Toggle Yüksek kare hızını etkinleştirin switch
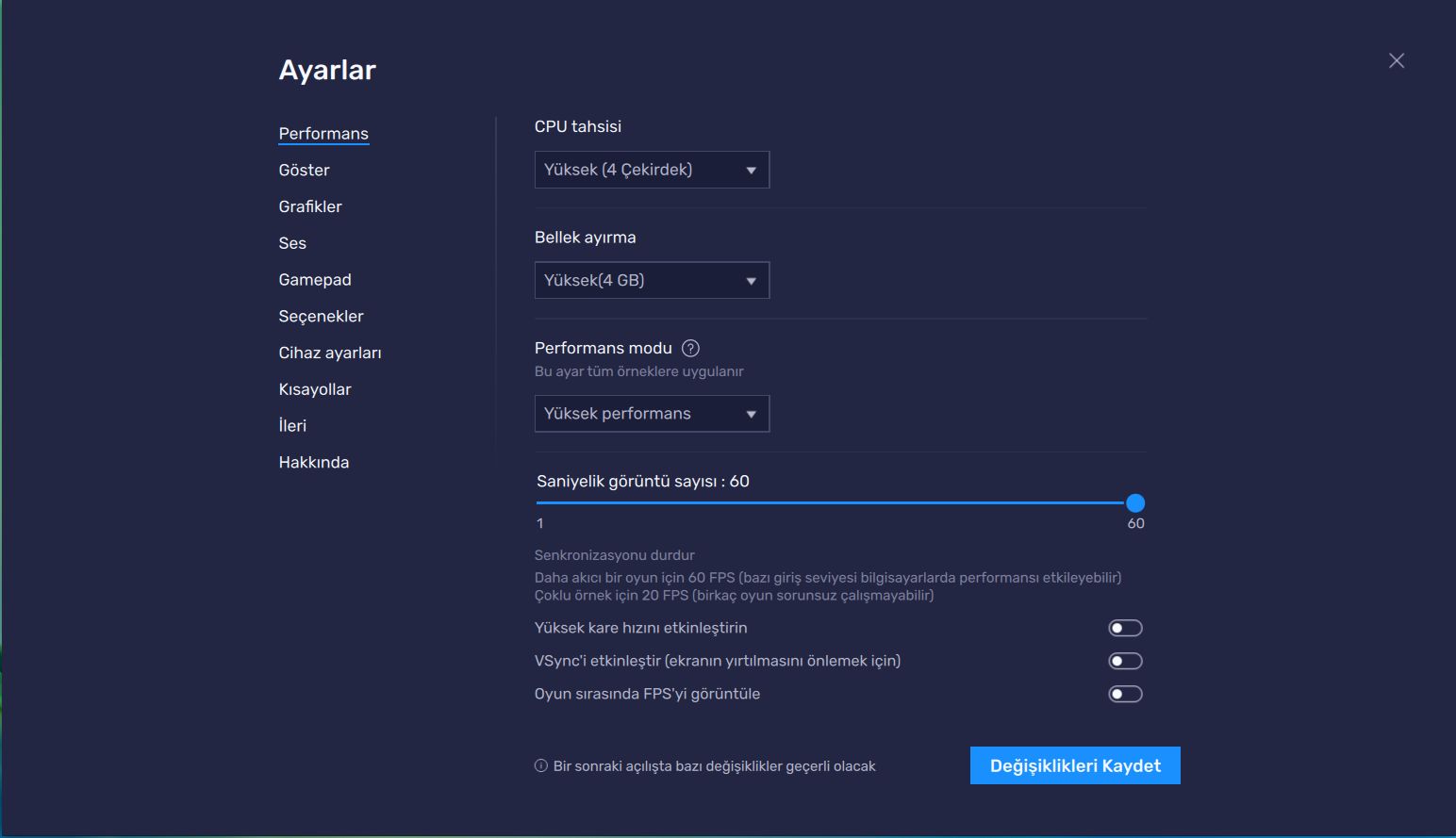Screen dimensions: 1456x838 [x=1125, y=628]
